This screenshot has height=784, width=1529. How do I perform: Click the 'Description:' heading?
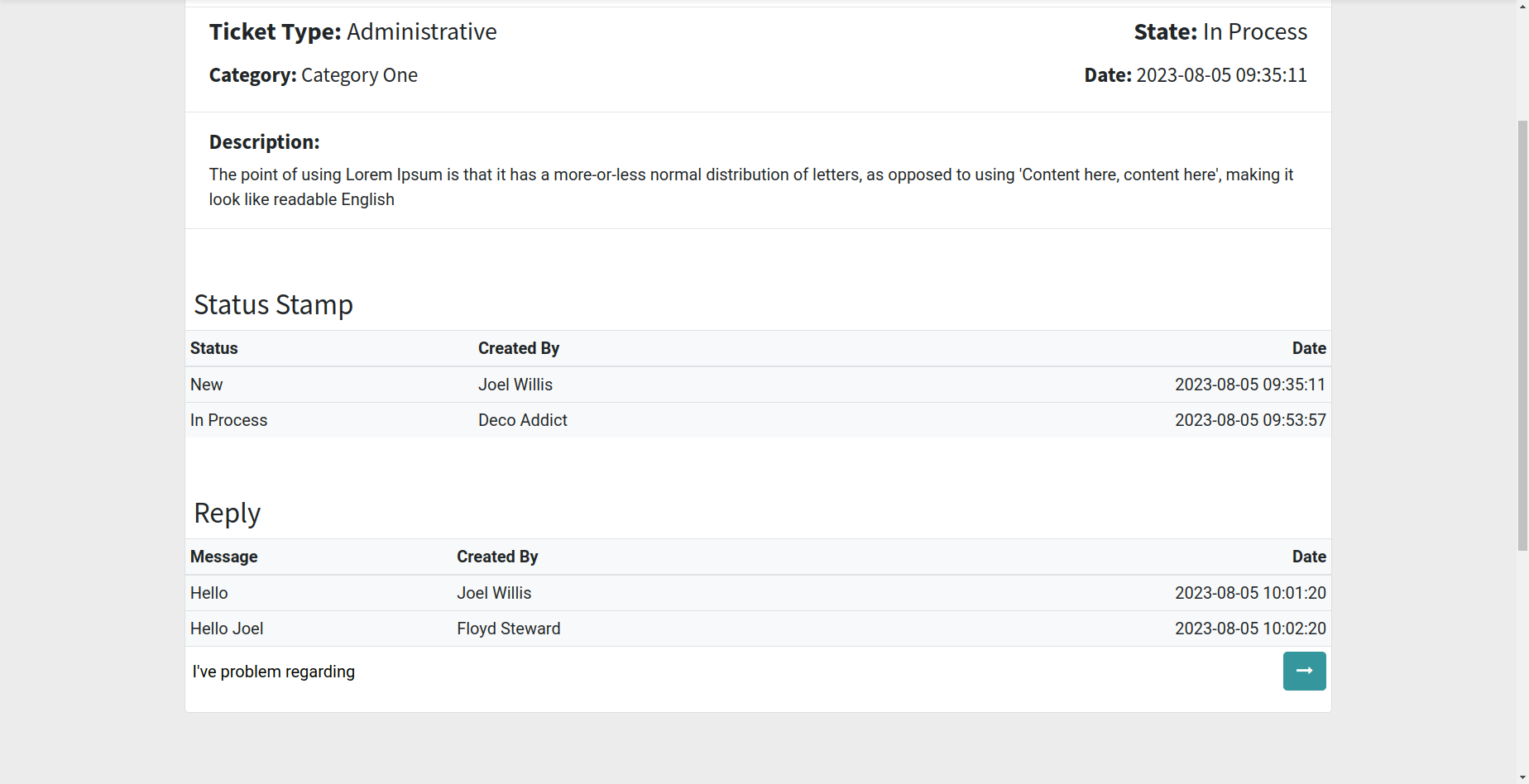264,141
